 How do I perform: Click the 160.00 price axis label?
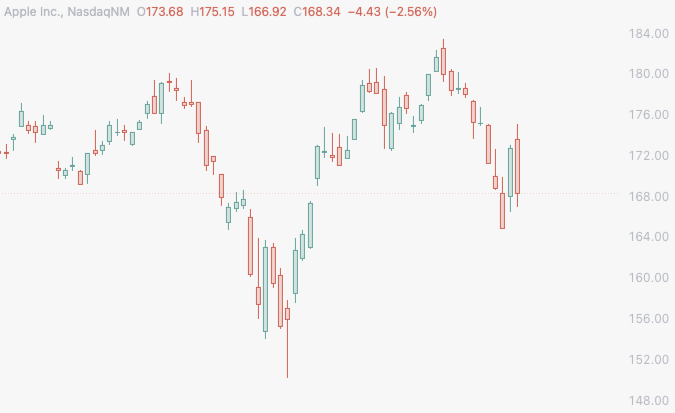click(x=649, y=278)
